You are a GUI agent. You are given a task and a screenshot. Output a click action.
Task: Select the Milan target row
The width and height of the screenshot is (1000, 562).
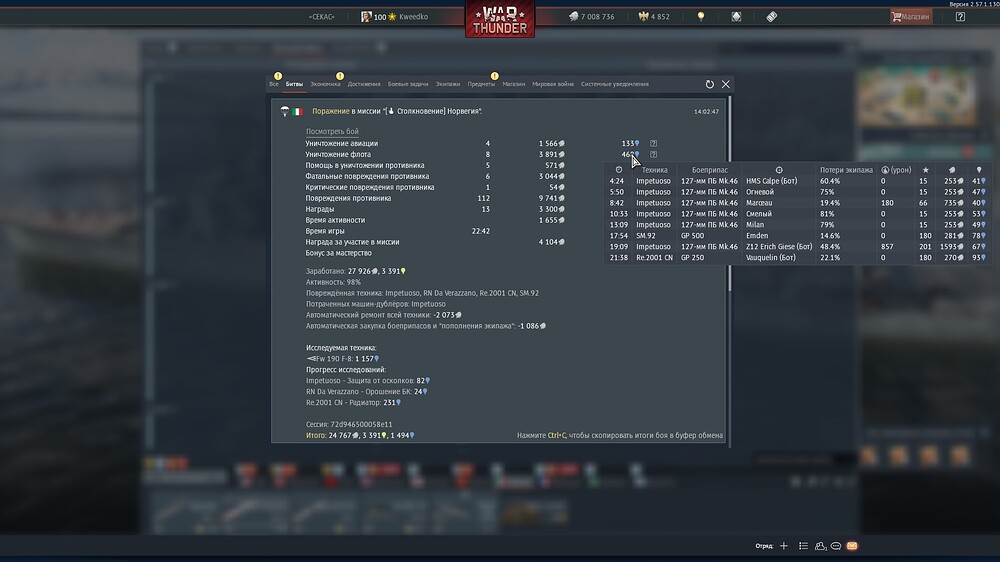click(x=797, y=225)
